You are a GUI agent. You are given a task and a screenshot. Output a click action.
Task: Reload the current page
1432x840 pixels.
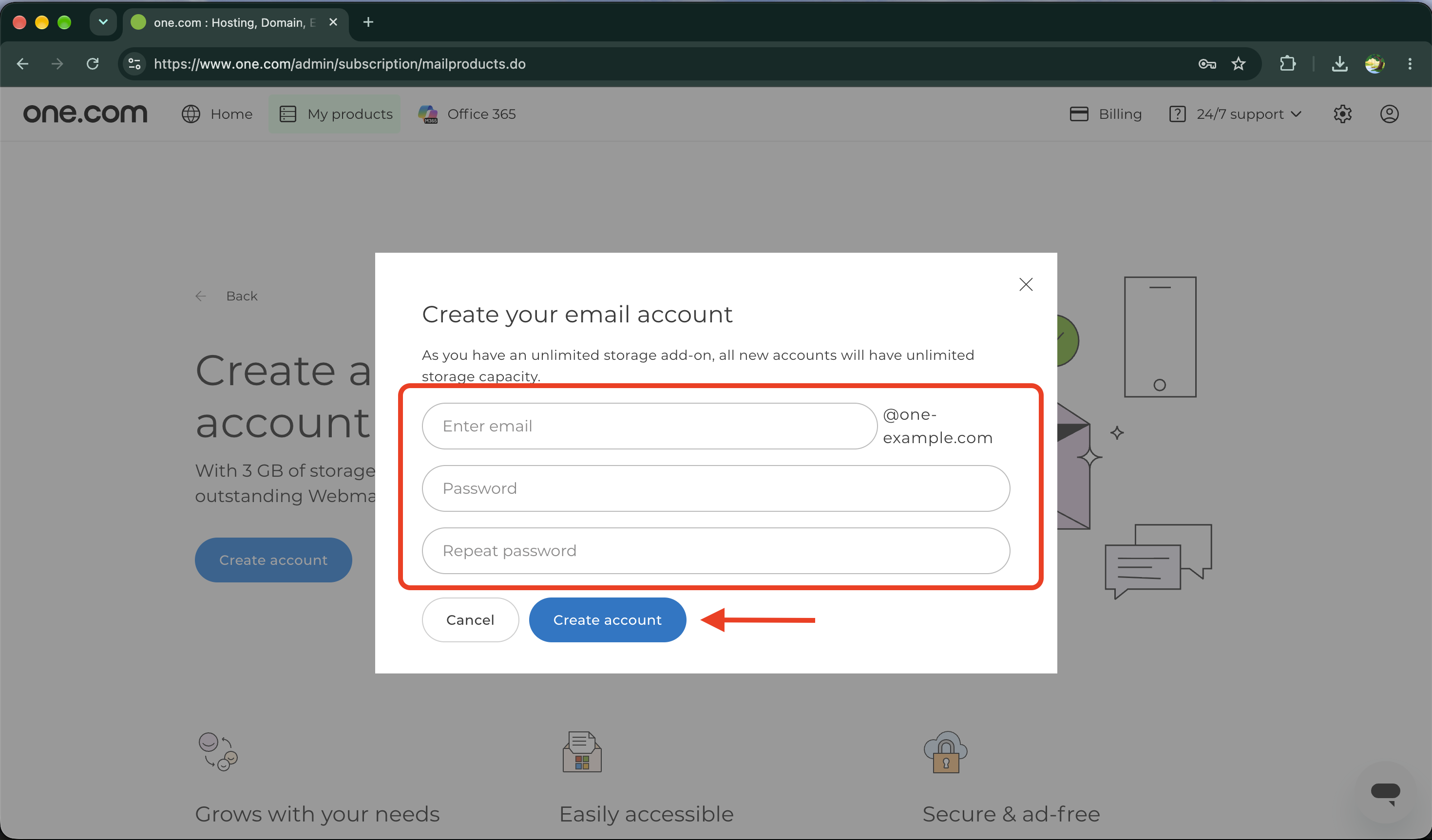[93, 64]
